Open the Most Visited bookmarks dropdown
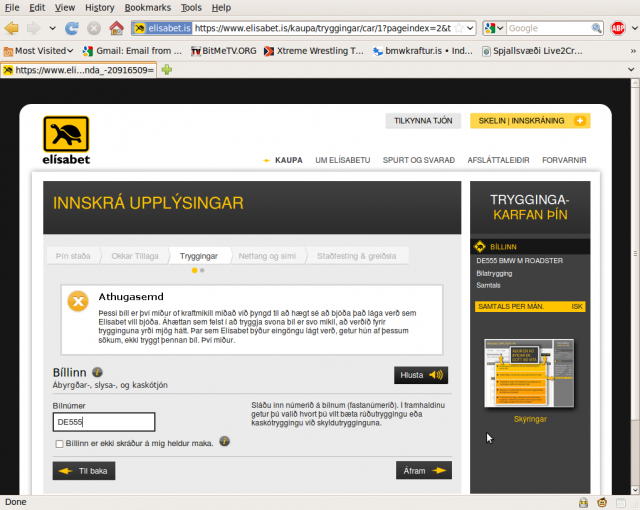This screenshot has height=510, width=640. (x=39, y=50)
